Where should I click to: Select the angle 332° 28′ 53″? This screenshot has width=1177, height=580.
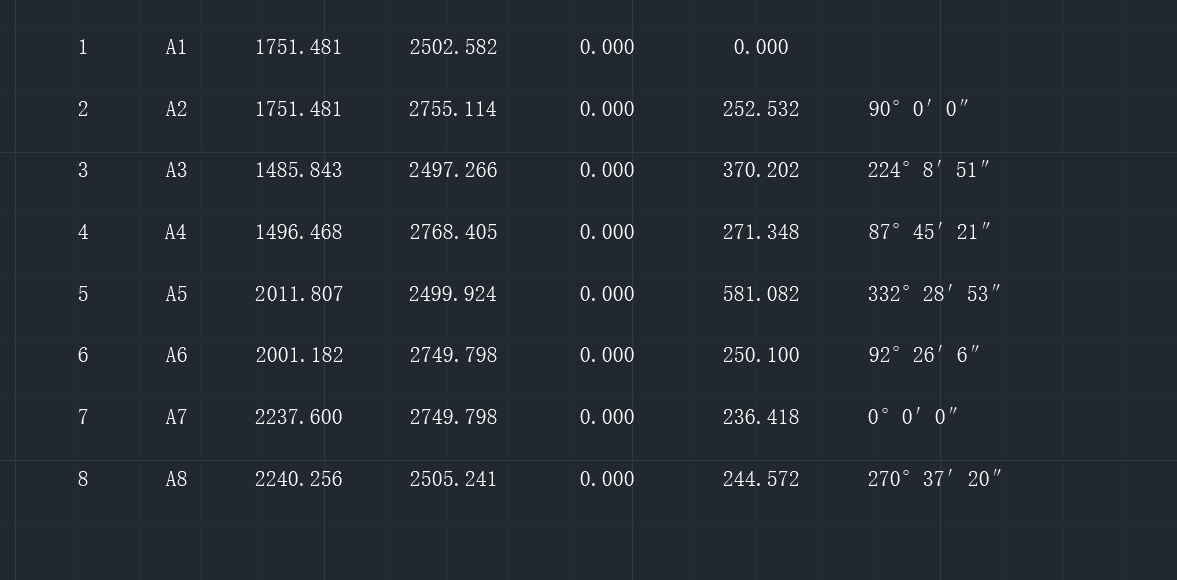tap(934, 294)
